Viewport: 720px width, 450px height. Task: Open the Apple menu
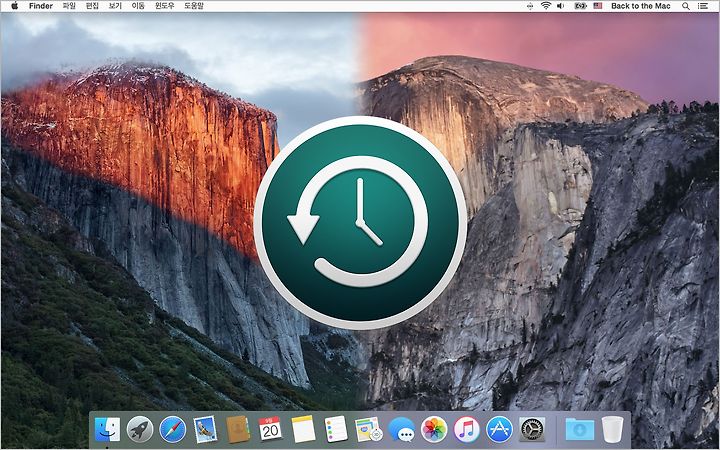point(14,6)
